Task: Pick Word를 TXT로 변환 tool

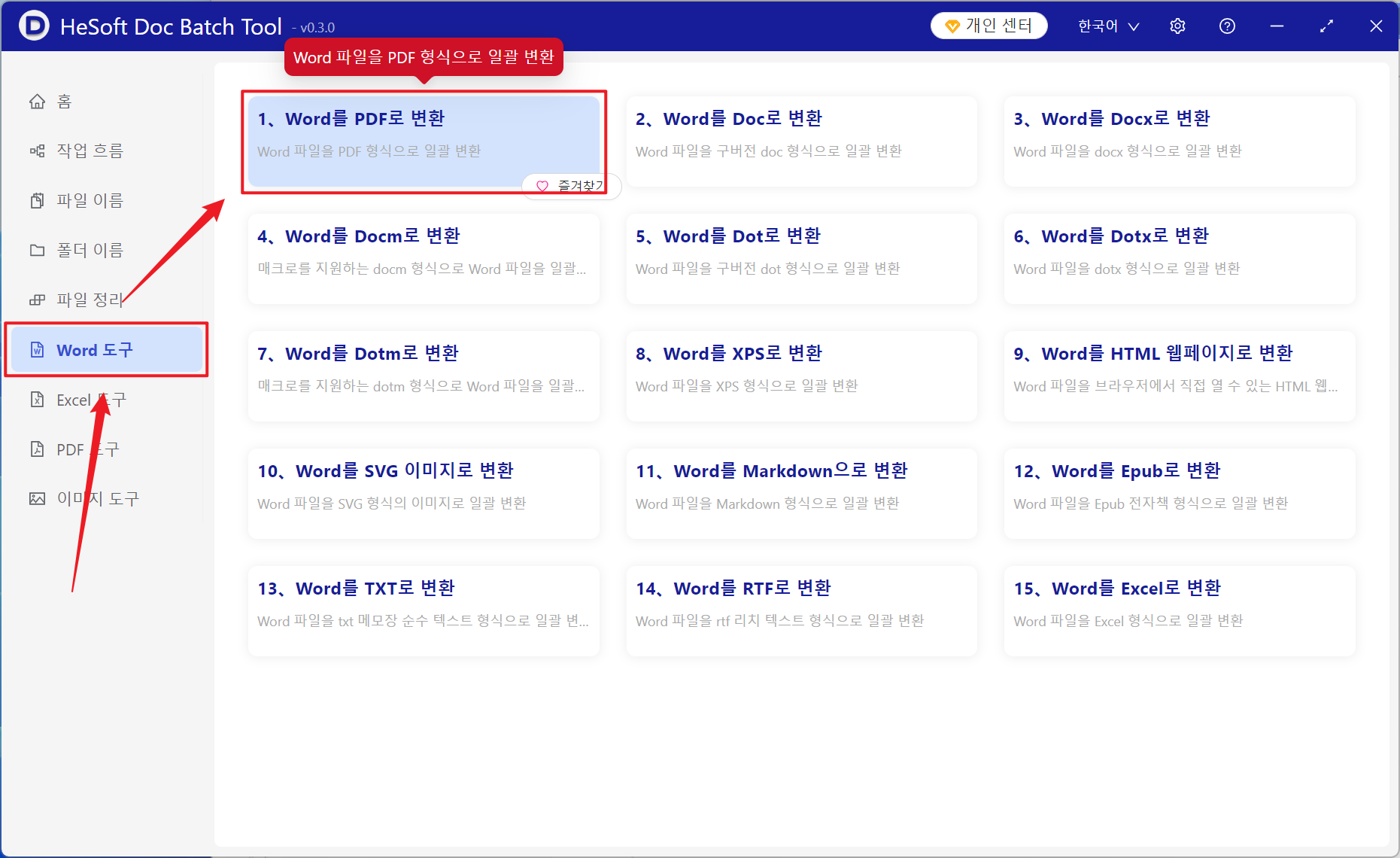Action: (x=424, y=611)
